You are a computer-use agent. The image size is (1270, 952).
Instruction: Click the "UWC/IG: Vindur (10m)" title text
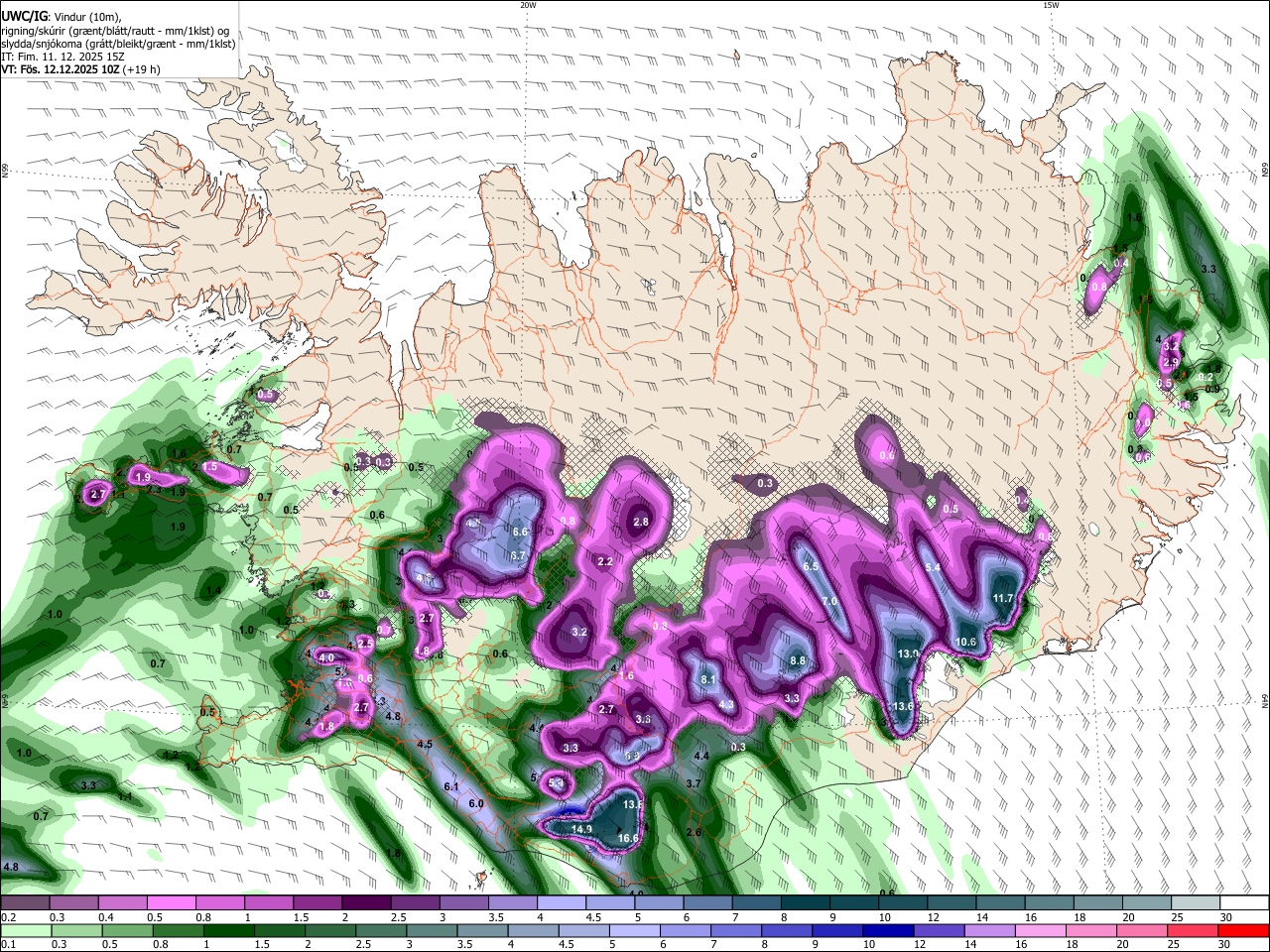61,16
